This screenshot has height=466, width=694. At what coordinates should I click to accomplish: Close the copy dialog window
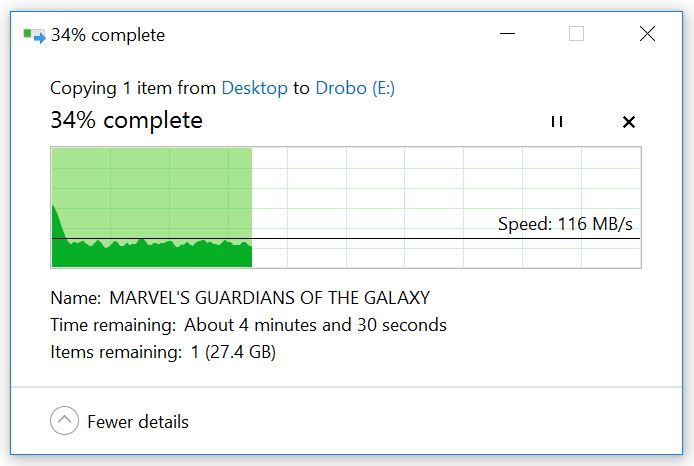click(646, 35)
